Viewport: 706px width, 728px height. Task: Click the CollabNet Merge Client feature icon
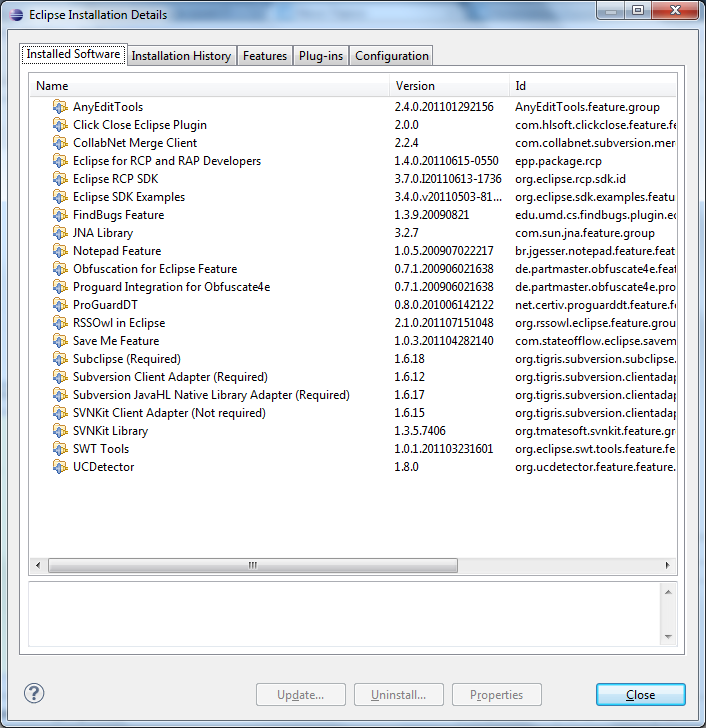click(x=59, y=143)
